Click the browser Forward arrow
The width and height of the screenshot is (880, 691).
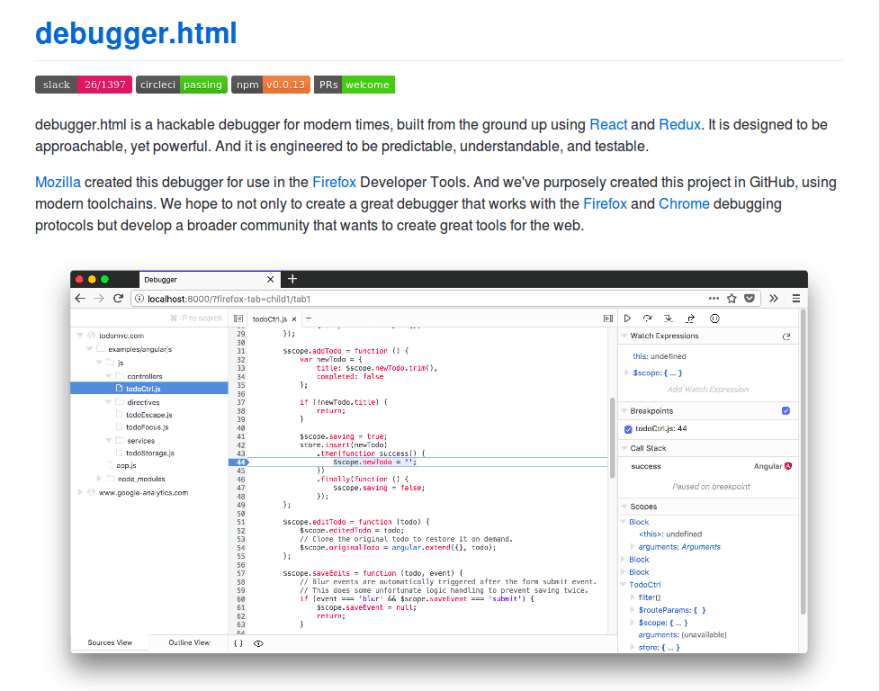click(x=99, y=299)
